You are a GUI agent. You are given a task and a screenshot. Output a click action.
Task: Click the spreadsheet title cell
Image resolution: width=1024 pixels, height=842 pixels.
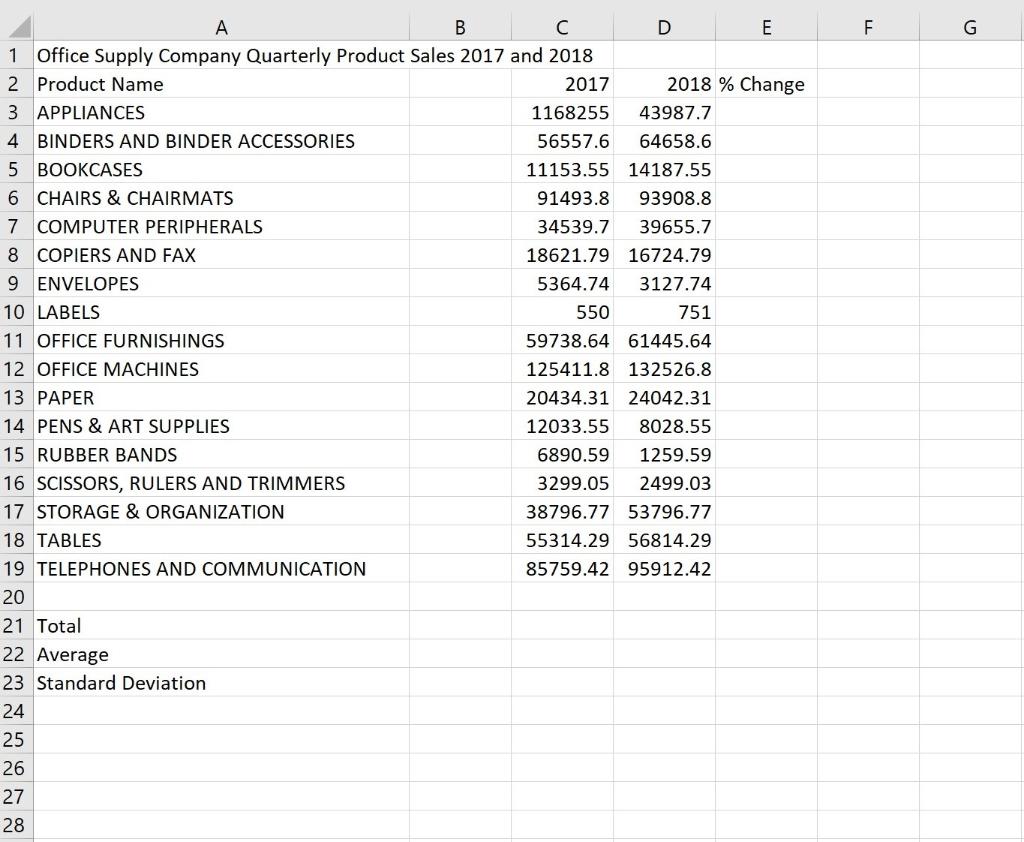[x=221, y=56]
